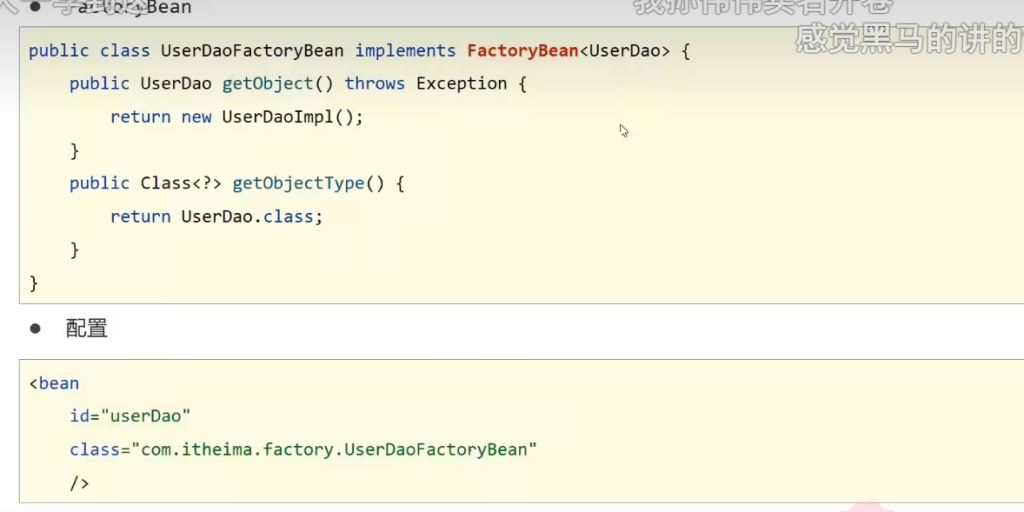This screenshot has height=512, width=1024.
Task: Click the opening <bean tag
Action: click(x=54, y=383)
